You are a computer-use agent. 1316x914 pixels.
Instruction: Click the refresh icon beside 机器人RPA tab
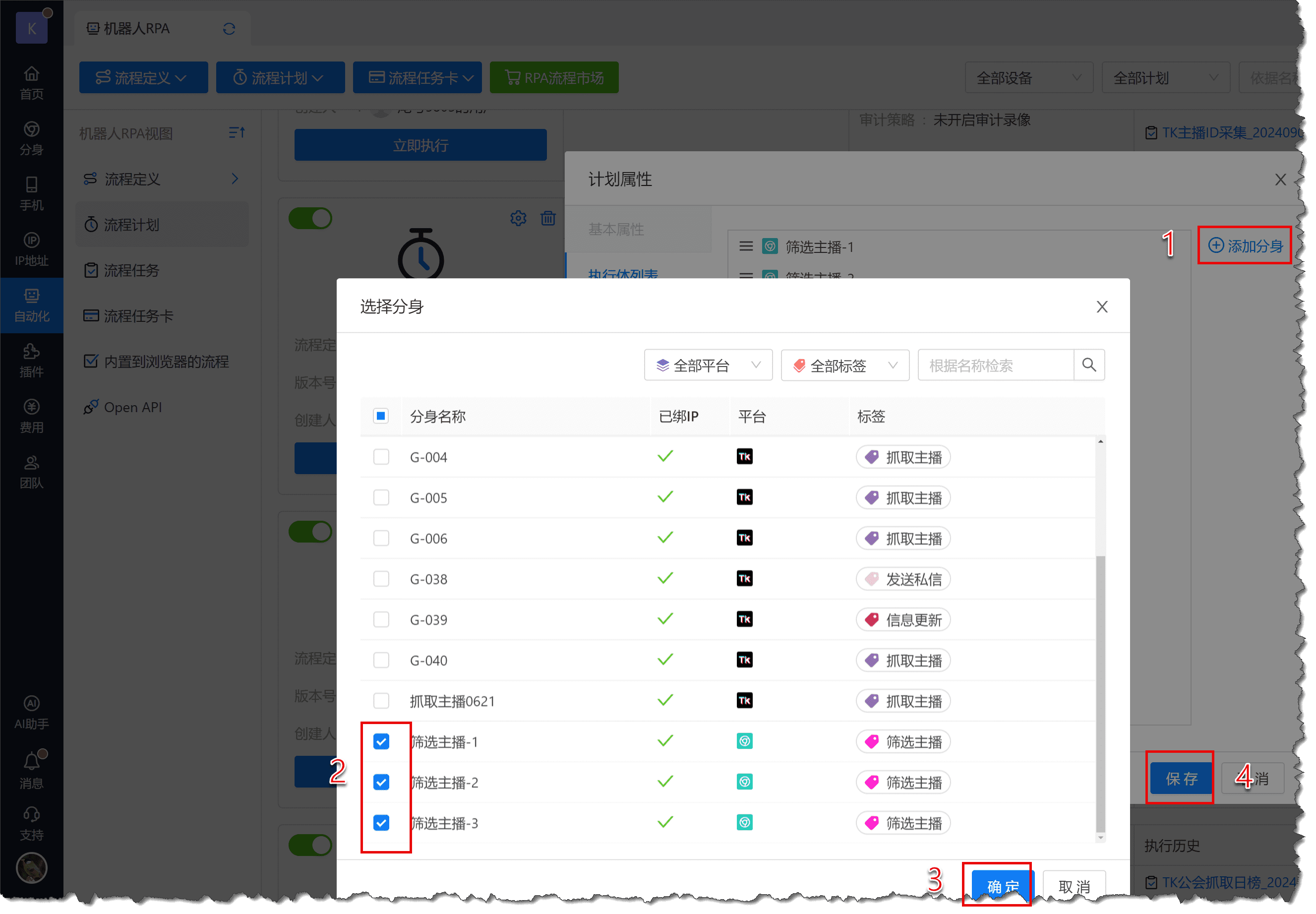point(229,29)
